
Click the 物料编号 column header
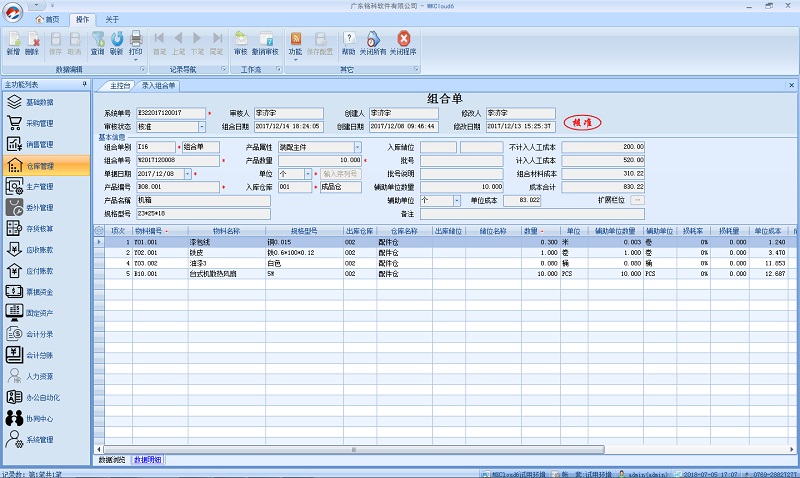click(160, 231)
